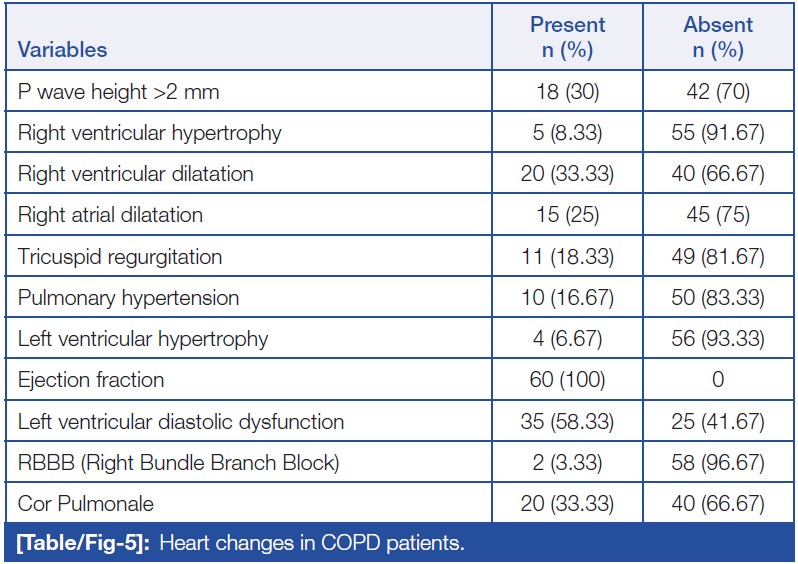Screen dimensions: 798x564
Task: Click the 49 (81.67) absent value cell
Action: point(718,257)
